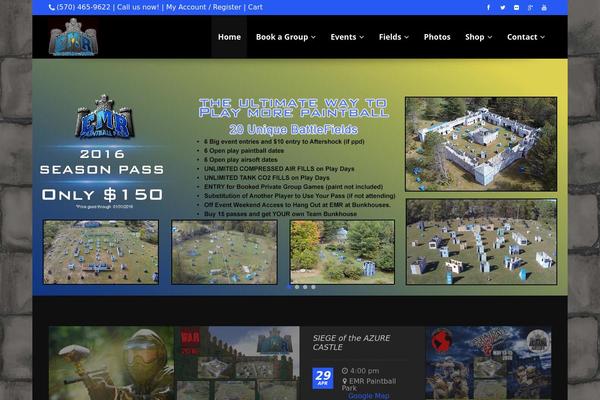The height and width of the screenshot is (400, 600).
Task: Open the Twitter social icon
Action: (x=502, y=7)
